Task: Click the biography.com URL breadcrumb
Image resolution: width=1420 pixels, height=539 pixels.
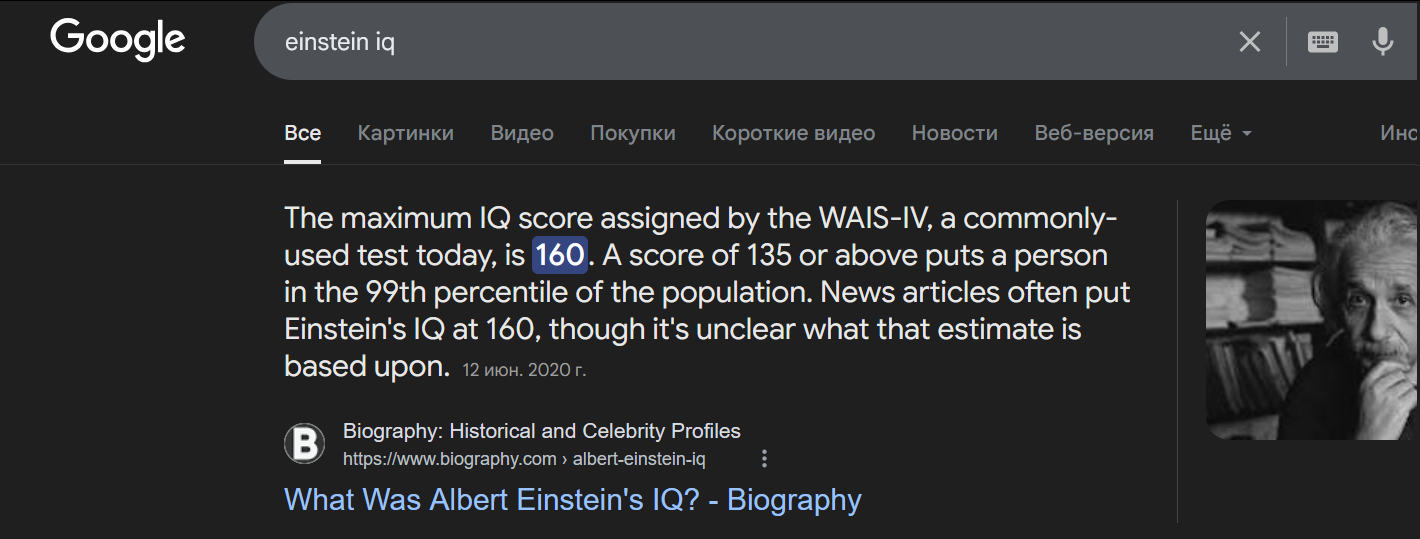Action: tap(524, 459)
